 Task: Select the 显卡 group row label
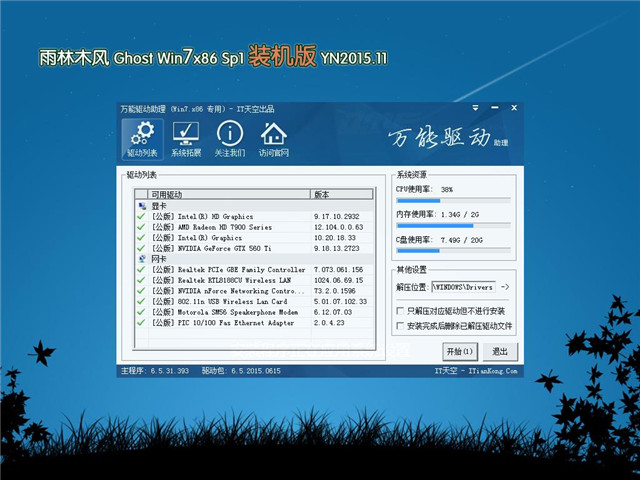pos(159,206)
